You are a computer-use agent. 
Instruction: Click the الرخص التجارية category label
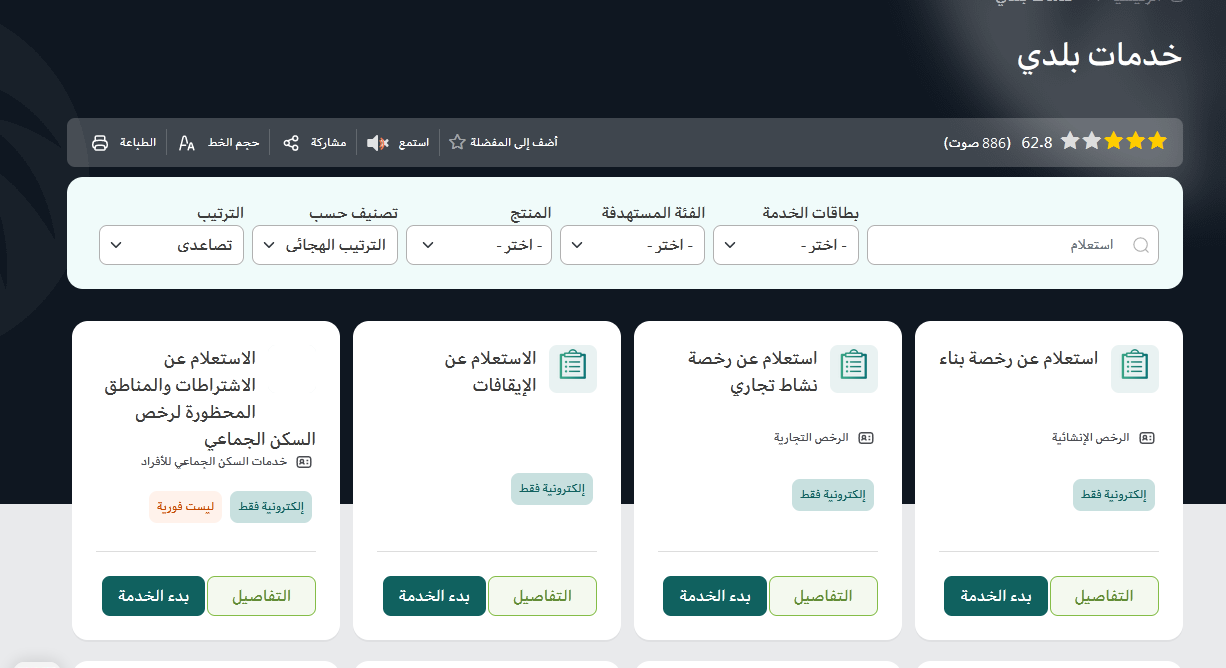[x=811, y=438]
